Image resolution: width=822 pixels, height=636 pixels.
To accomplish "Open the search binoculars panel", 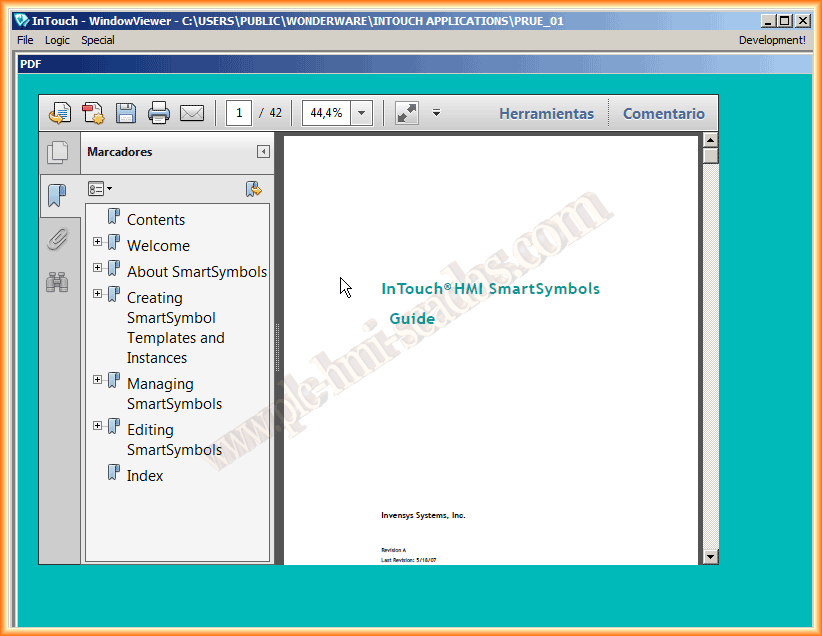I will tap(58, 282).
